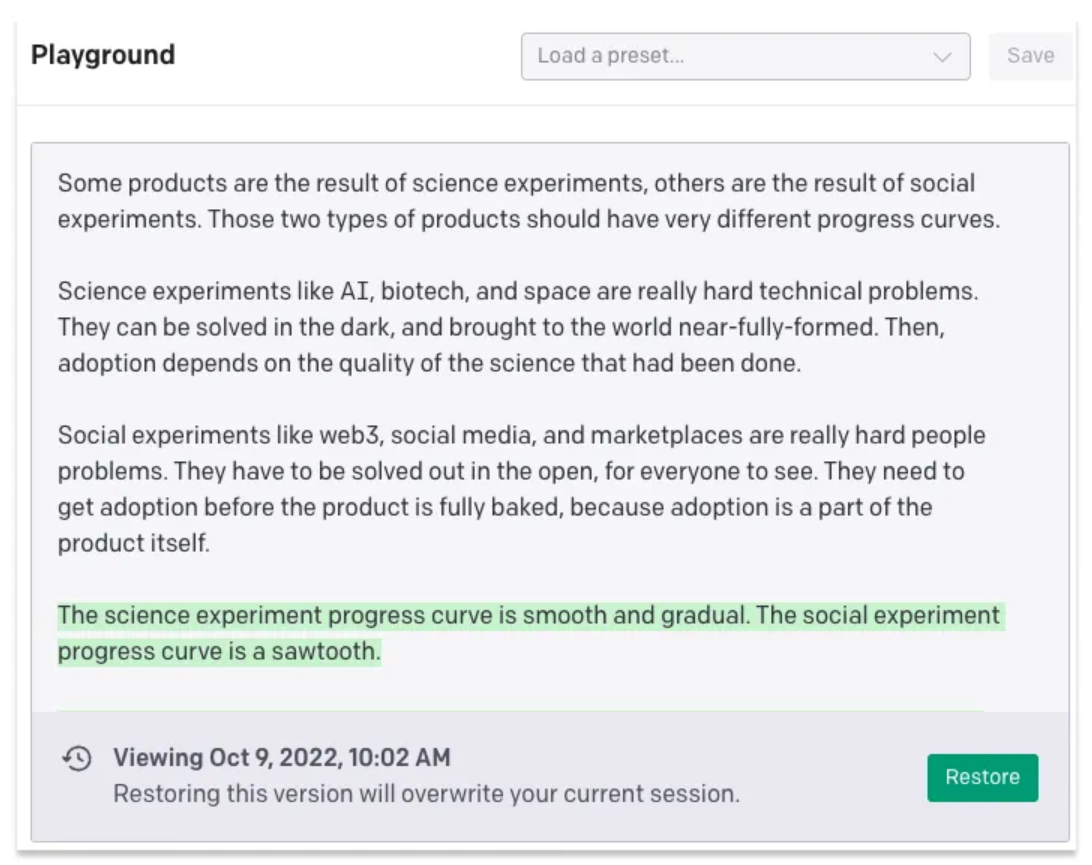Viewport: 1092px width, 865px height.
Task: Expand presets using the chevron arrow
Action: [942, 57]
